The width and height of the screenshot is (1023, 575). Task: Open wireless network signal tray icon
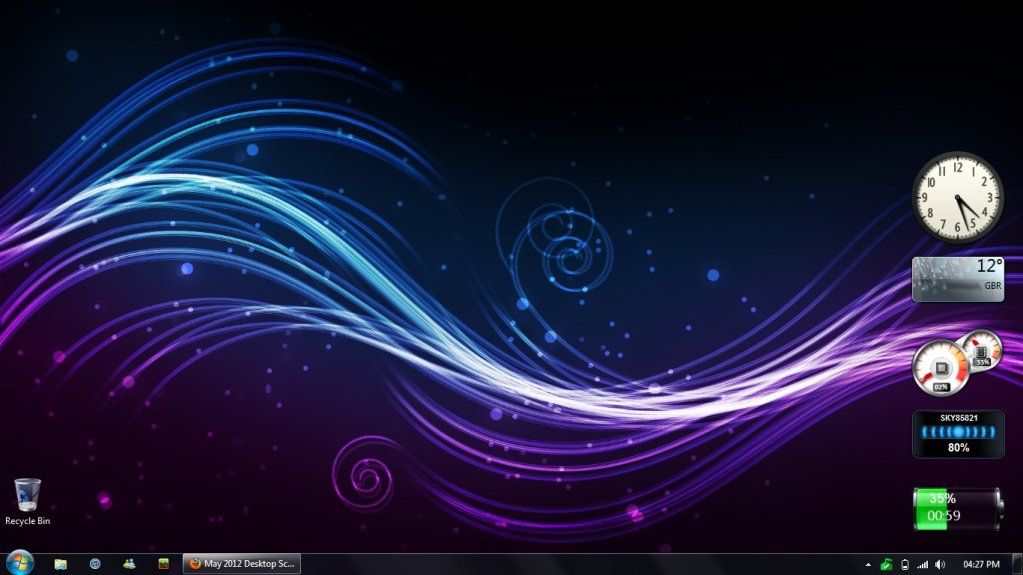click(x=923, y=565)
